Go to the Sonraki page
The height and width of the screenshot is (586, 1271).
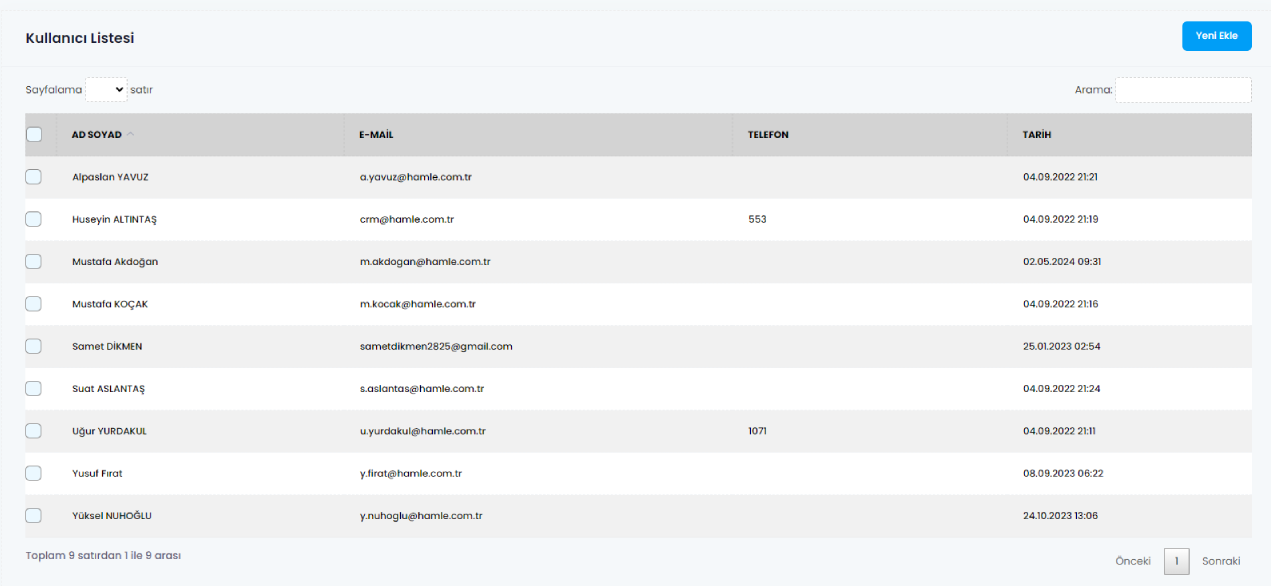coord(1221,561)
